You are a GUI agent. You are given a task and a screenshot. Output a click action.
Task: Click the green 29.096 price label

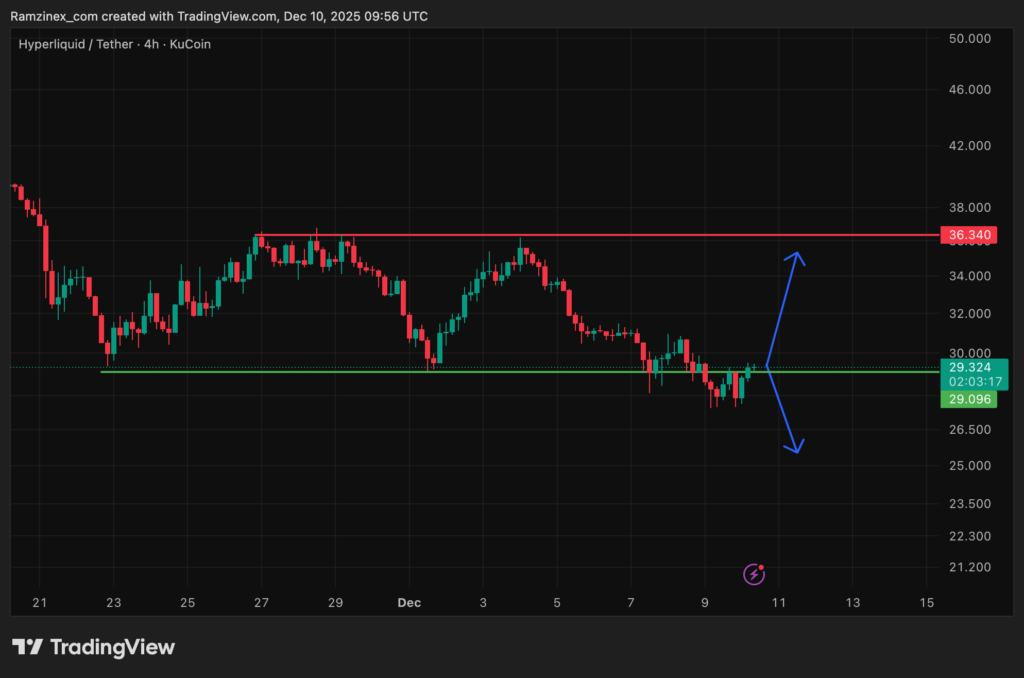[967, 399]
